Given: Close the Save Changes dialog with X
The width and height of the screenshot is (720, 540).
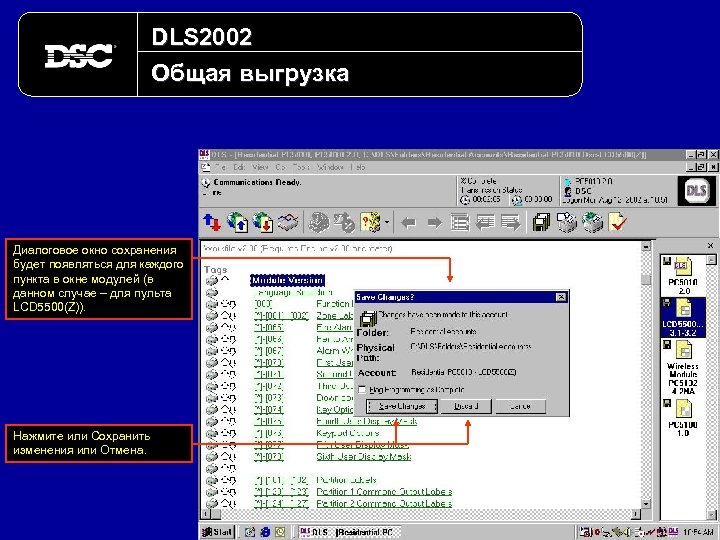Looking at the screenshot, I should [561, 297].
